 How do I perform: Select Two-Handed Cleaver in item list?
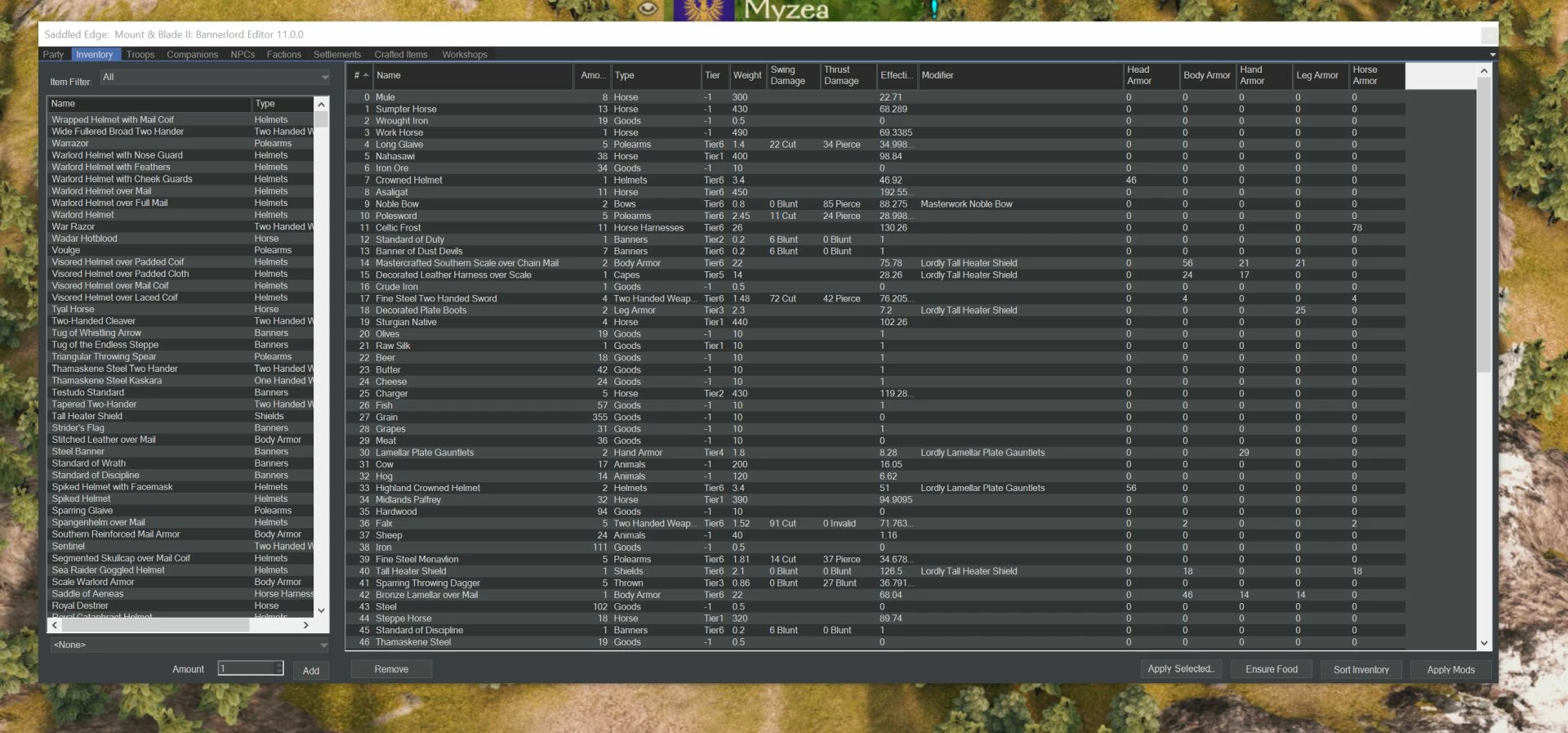tap(180, 321)
